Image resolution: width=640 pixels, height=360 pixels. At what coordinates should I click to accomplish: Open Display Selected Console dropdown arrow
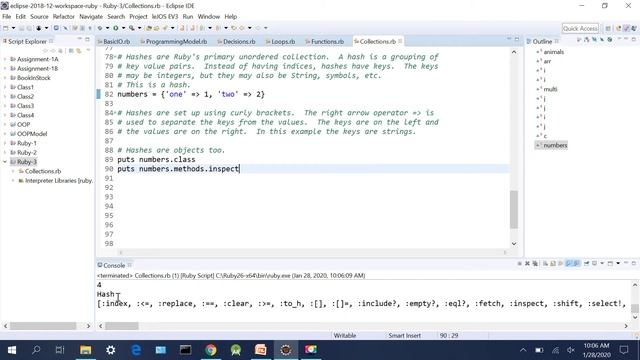click(x=602, y=264)
